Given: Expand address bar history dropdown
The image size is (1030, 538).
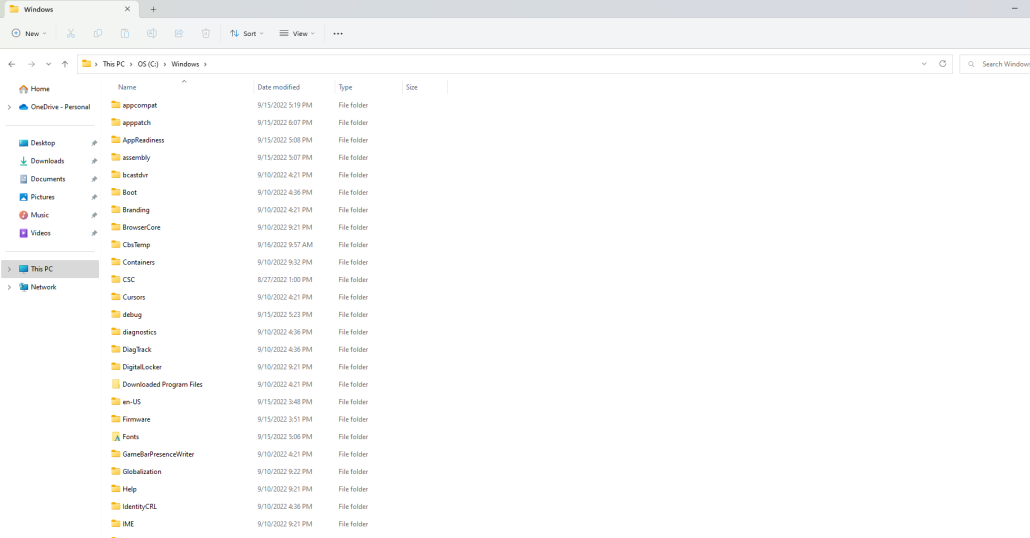Looking at the screenshot, I should pyautogui.click(x=924, y=64).
